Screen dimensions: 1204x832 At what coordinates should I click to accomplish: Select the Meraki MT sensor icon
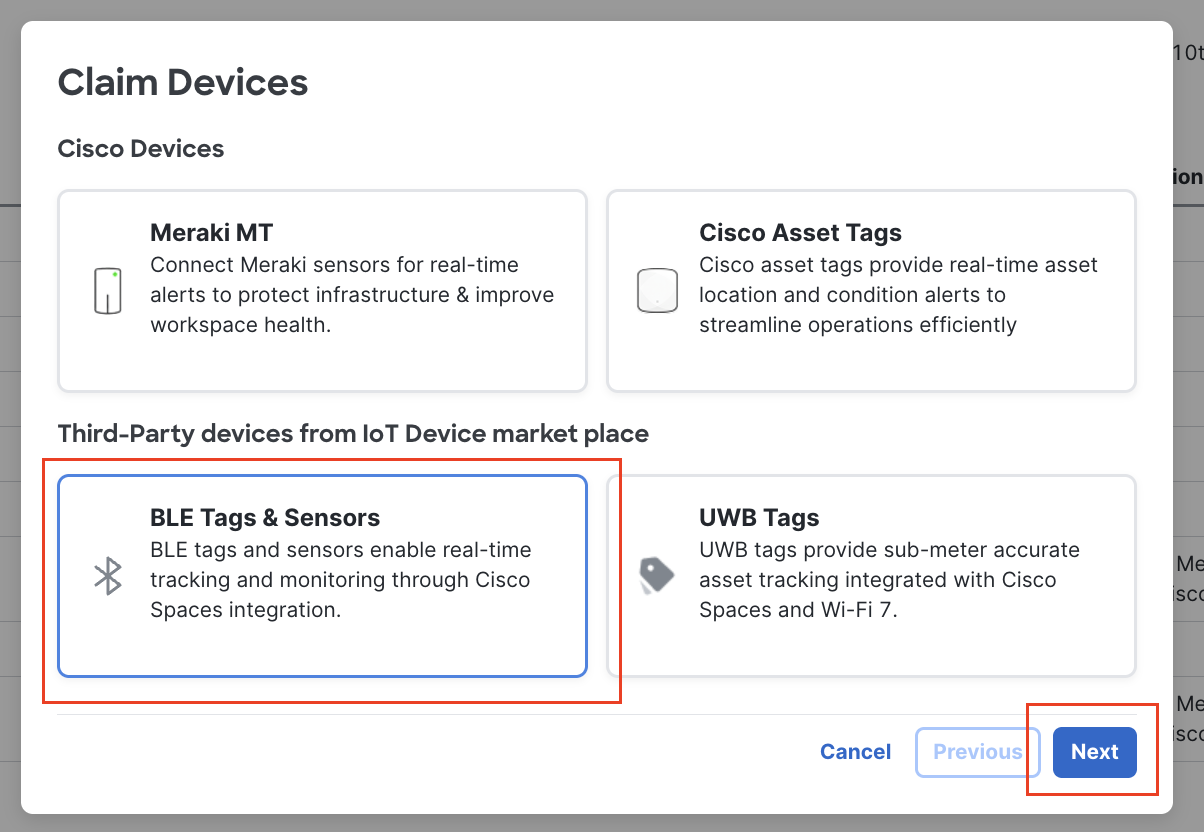coord(108,291)
